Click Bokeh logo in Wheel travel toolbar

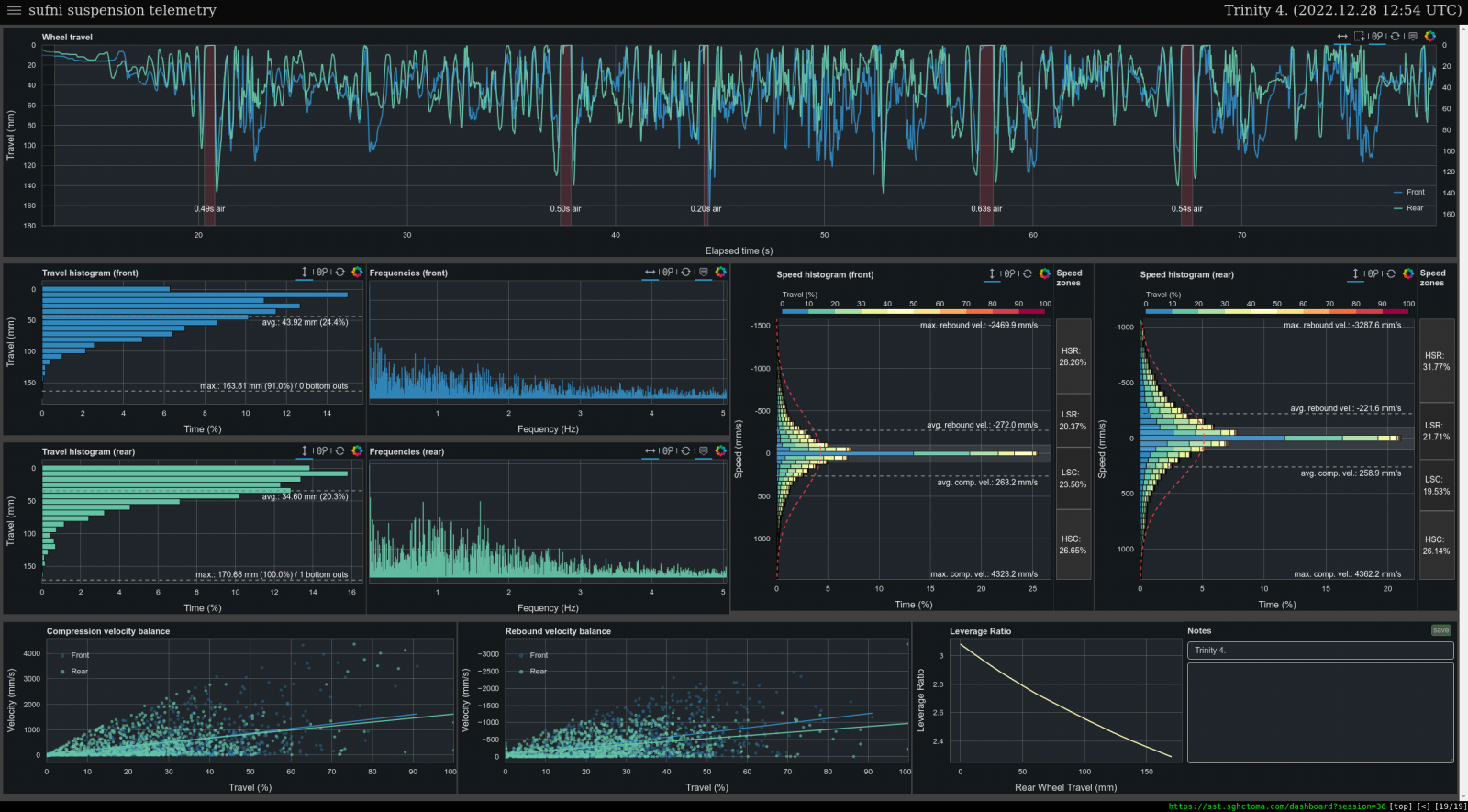point(1429,37)
